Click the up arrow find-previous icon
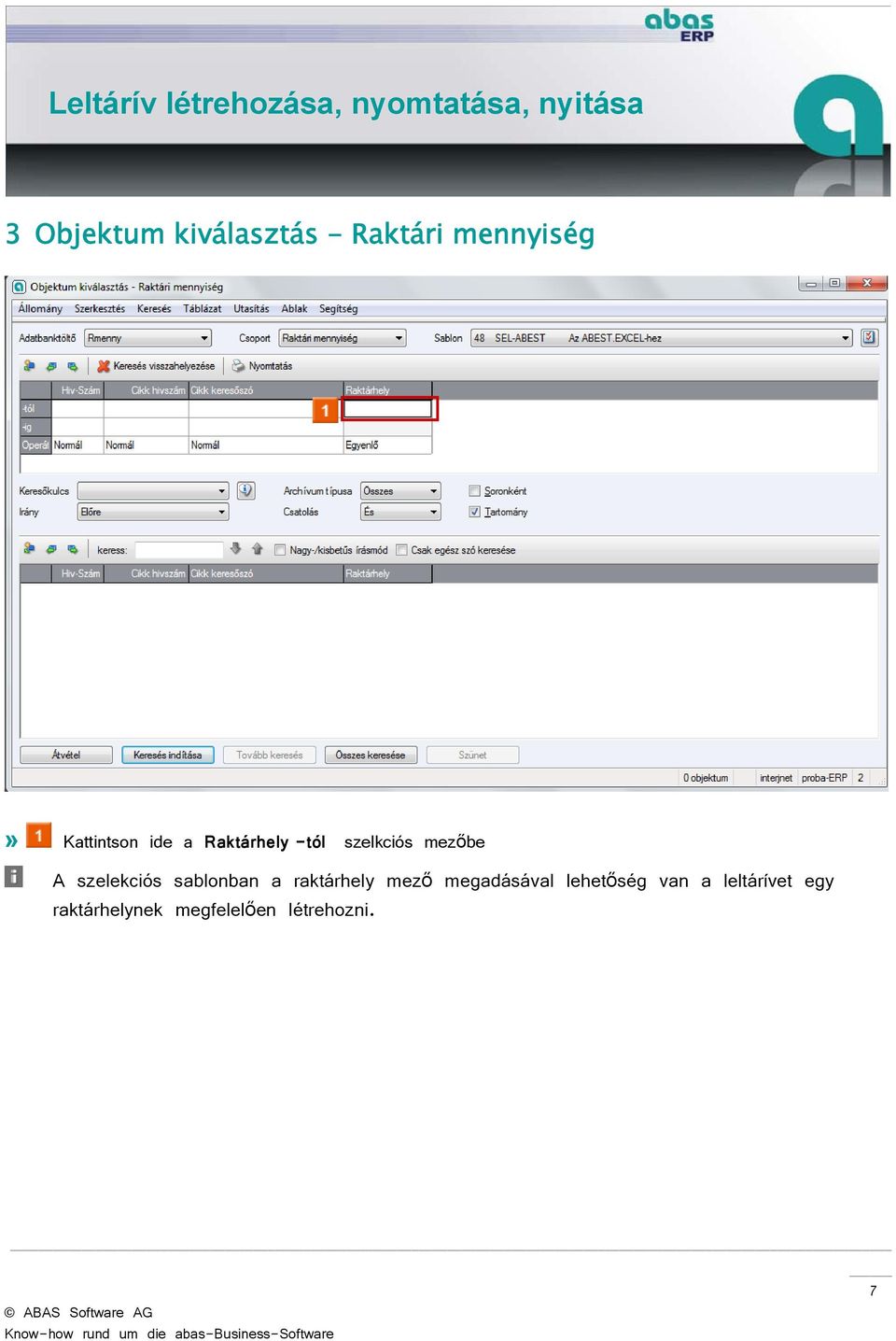 [257, 549]
